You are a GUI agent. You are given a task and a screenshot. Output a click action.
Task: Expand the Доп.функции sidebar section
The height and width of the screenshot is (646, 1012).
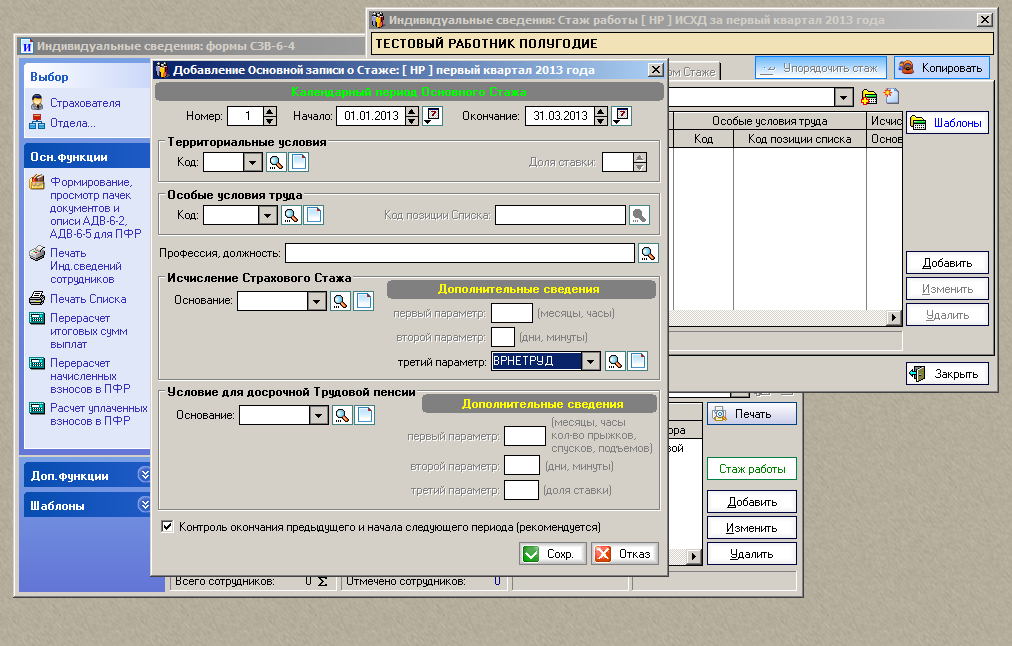click(x=143, y=476)
